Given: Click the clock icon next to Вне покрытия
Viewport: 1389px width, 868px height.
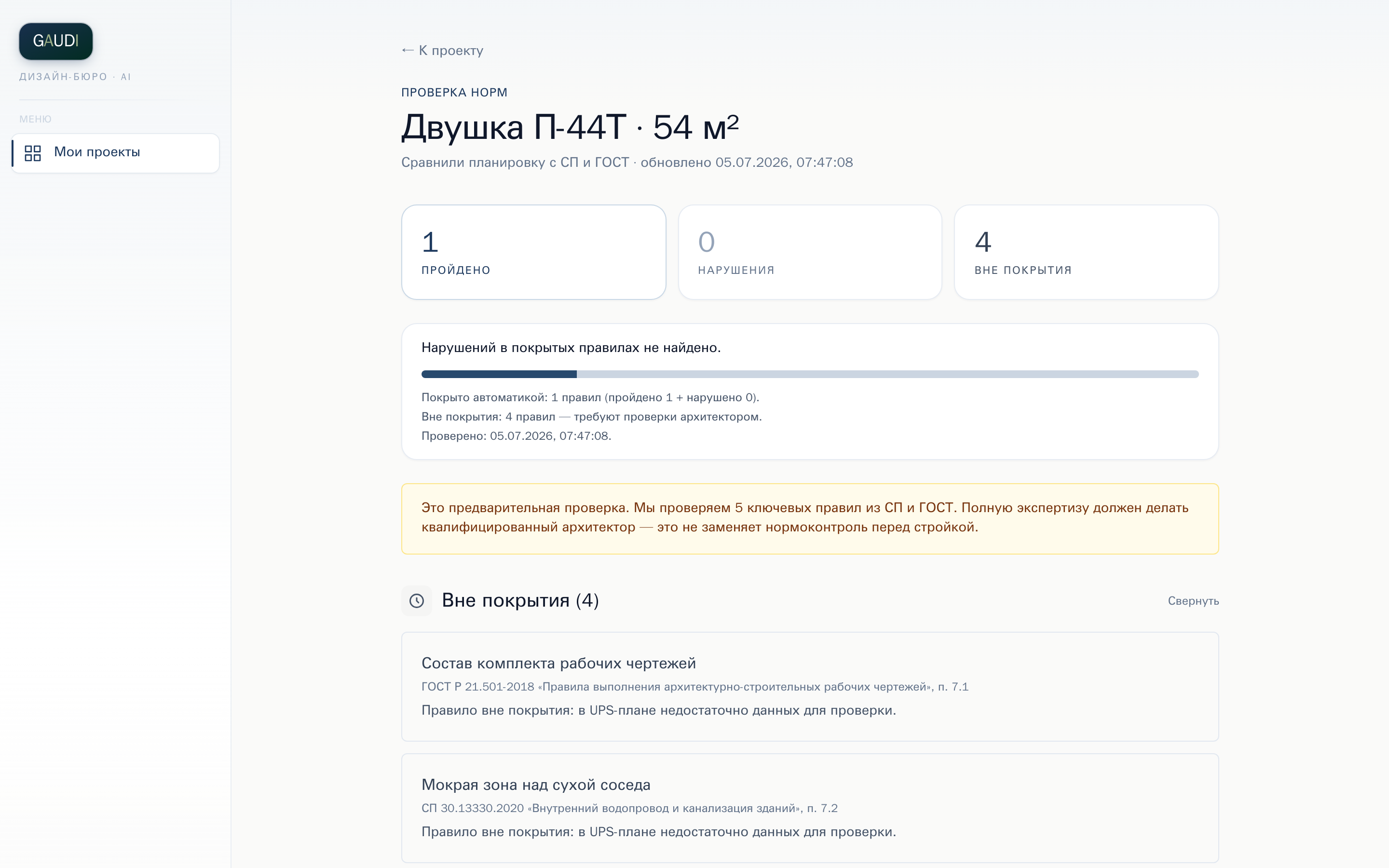Looking at the screenshot, I should (x=417, y=600).
